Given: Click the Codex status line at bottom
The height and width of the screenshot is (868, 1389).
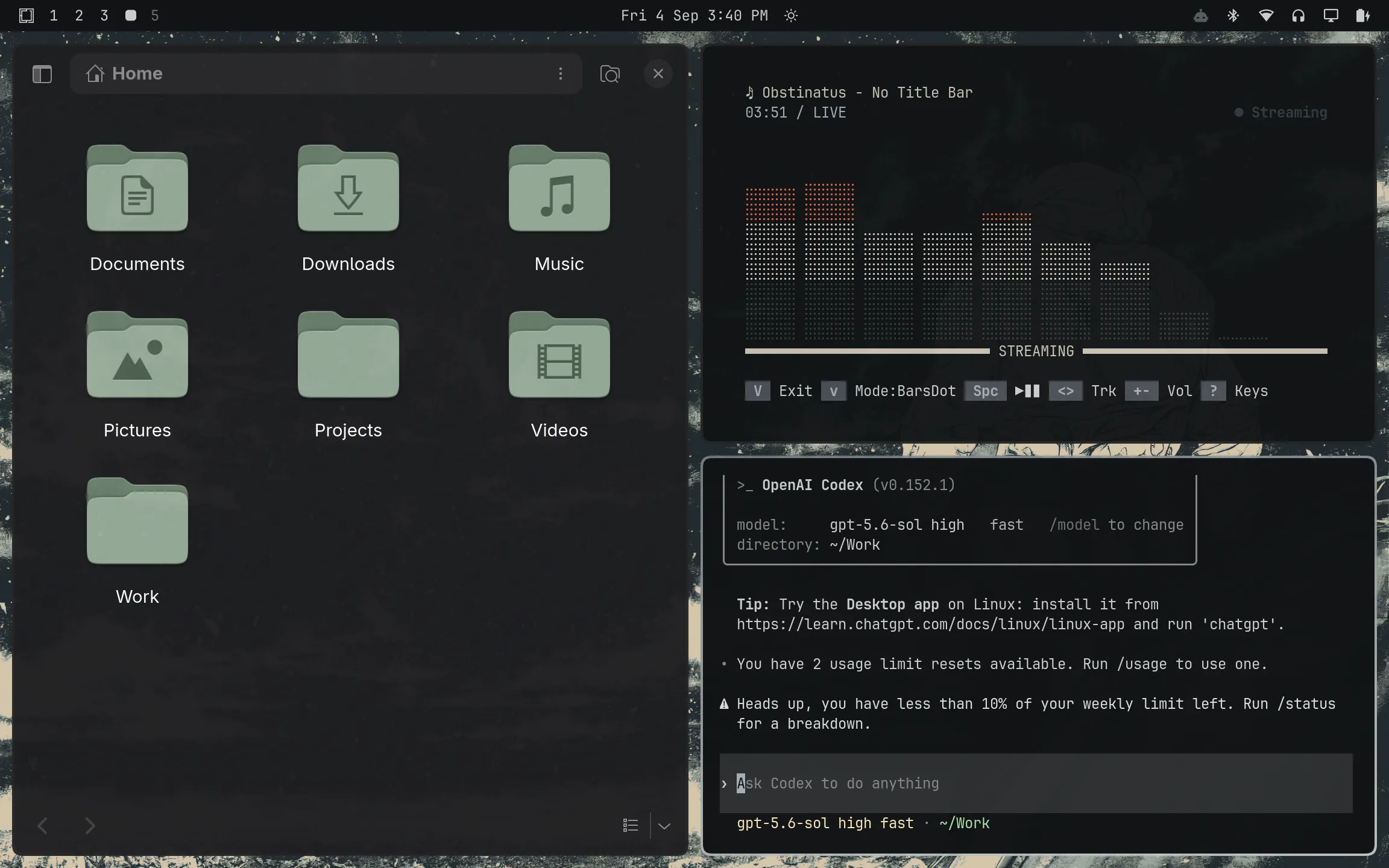Looking at the screenshot, I should 863,823.
